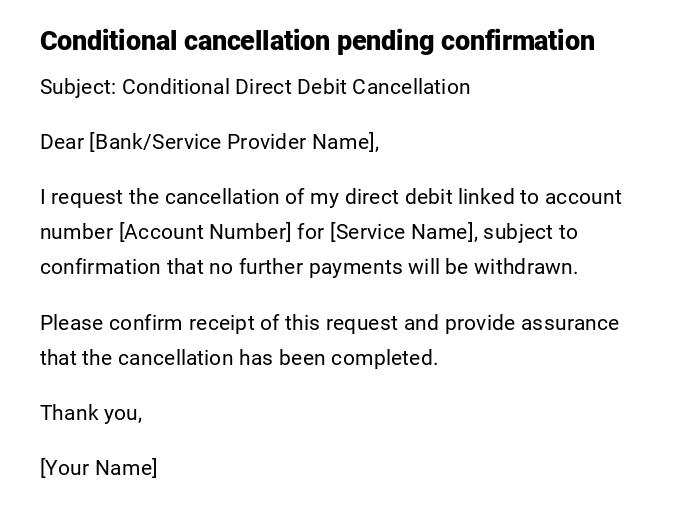Image resolution: width=700 pixels, height=530 pixels.
Task: Click the "Thank you," closing line
Action: coord(91,412)
